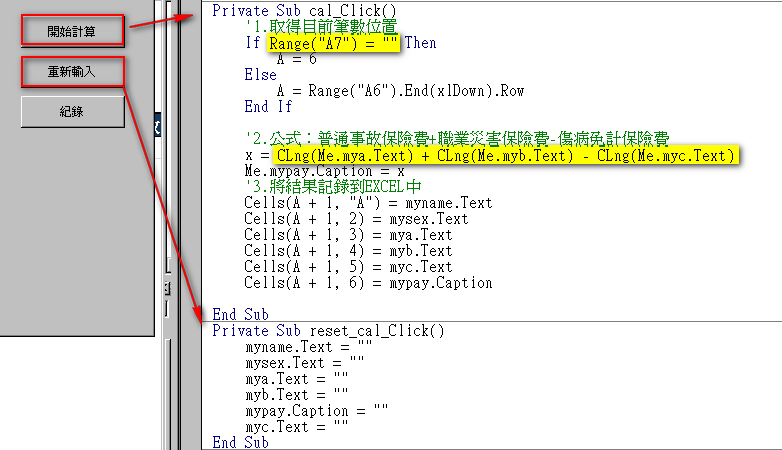Screen dimensions: 782x450
Task: Click the 紀錄 button
Action: (x=72, y=112)
